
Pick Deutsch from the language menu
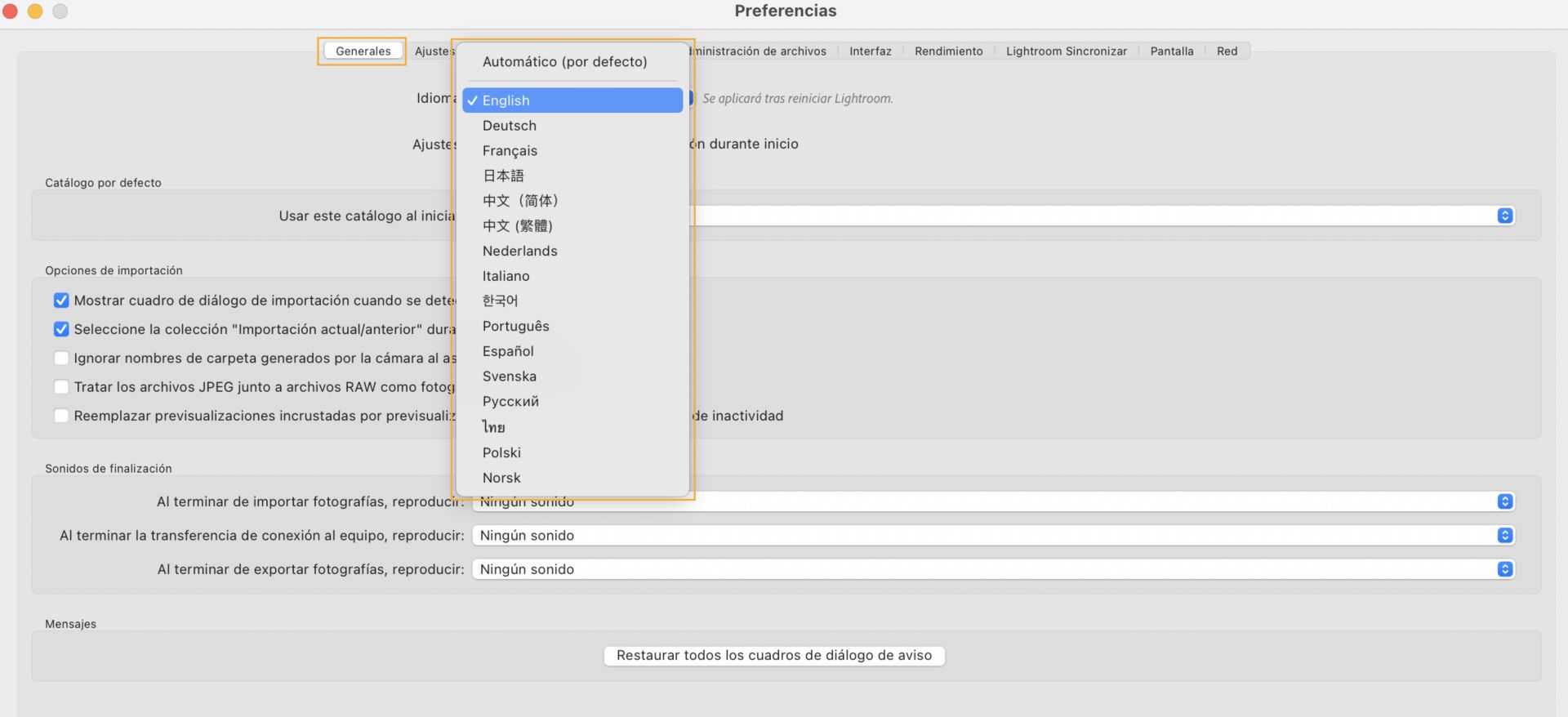(572, 126)
